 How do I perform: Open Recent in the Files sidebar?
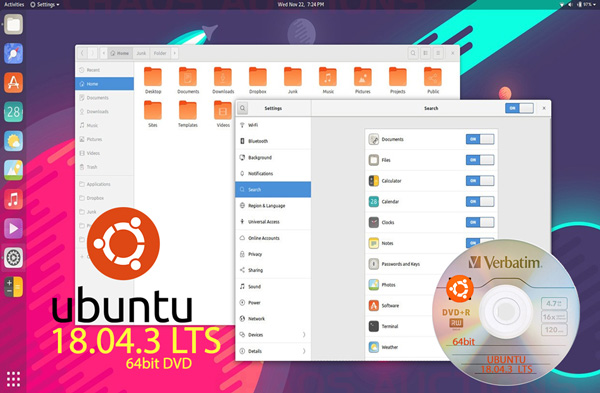pos(104,70)
